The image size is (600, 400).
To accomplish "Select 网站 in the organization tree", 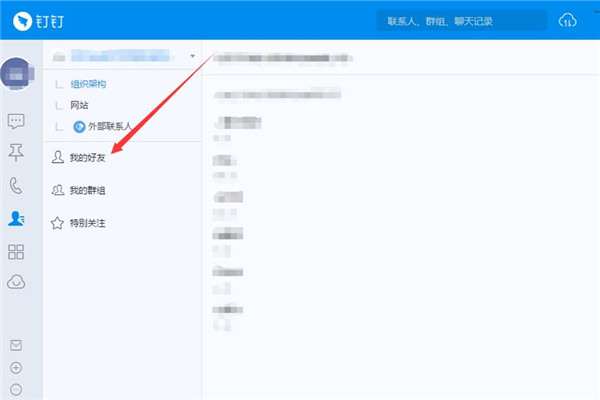I will point(80,104).
